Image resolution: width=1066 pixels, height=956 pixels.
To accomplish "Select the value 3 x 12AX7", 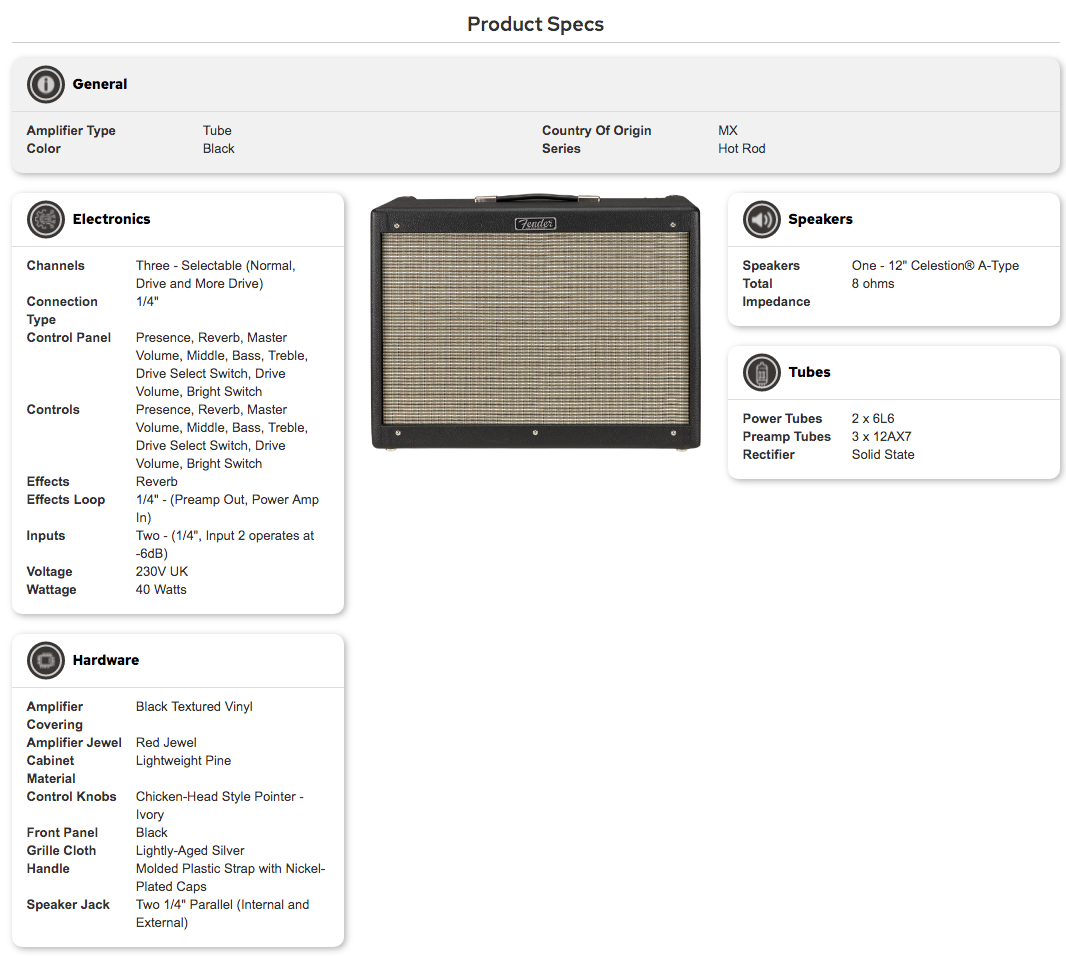I will [881, 437].
